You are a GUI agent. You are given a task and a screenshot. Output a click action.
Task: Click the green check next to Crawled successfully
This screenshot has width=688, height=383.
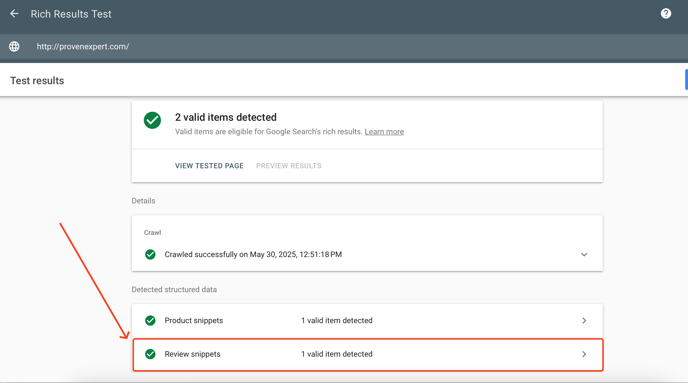150,254
